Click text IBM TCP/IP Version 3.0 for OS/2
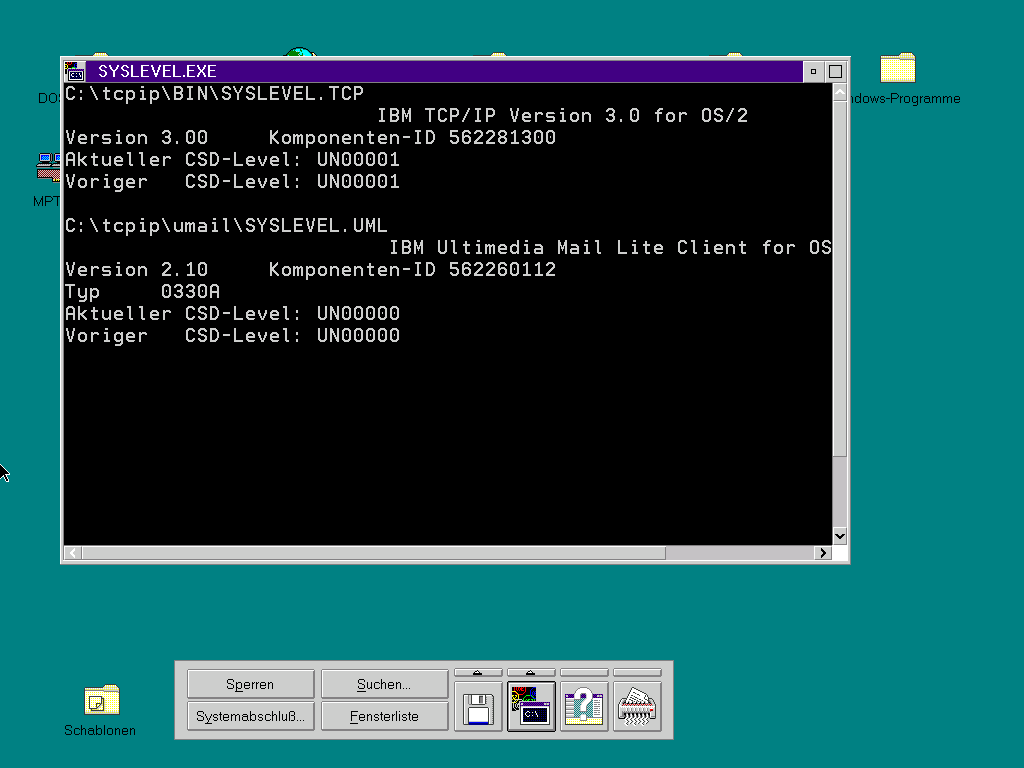1024x768 pixels. coord(562,116)
